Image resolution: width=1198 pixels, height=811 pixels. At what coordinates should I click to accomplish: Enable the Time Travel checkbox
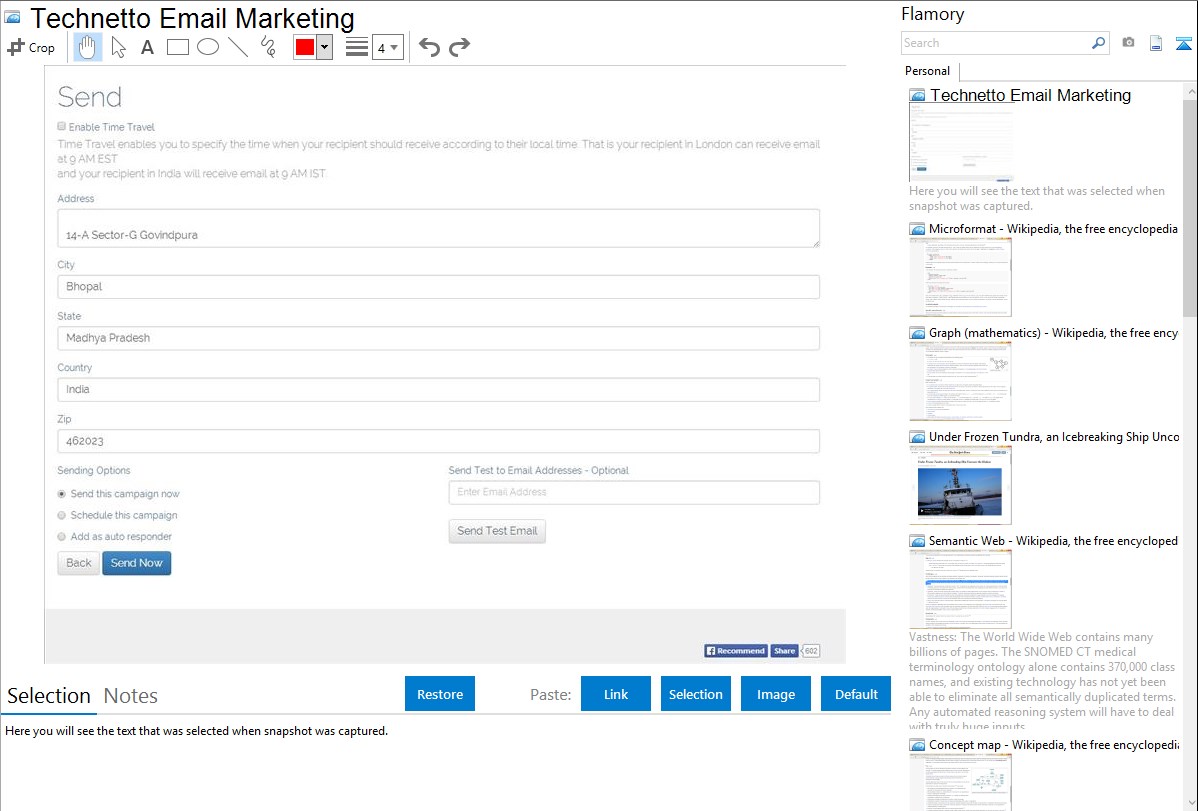pos(62,126)
